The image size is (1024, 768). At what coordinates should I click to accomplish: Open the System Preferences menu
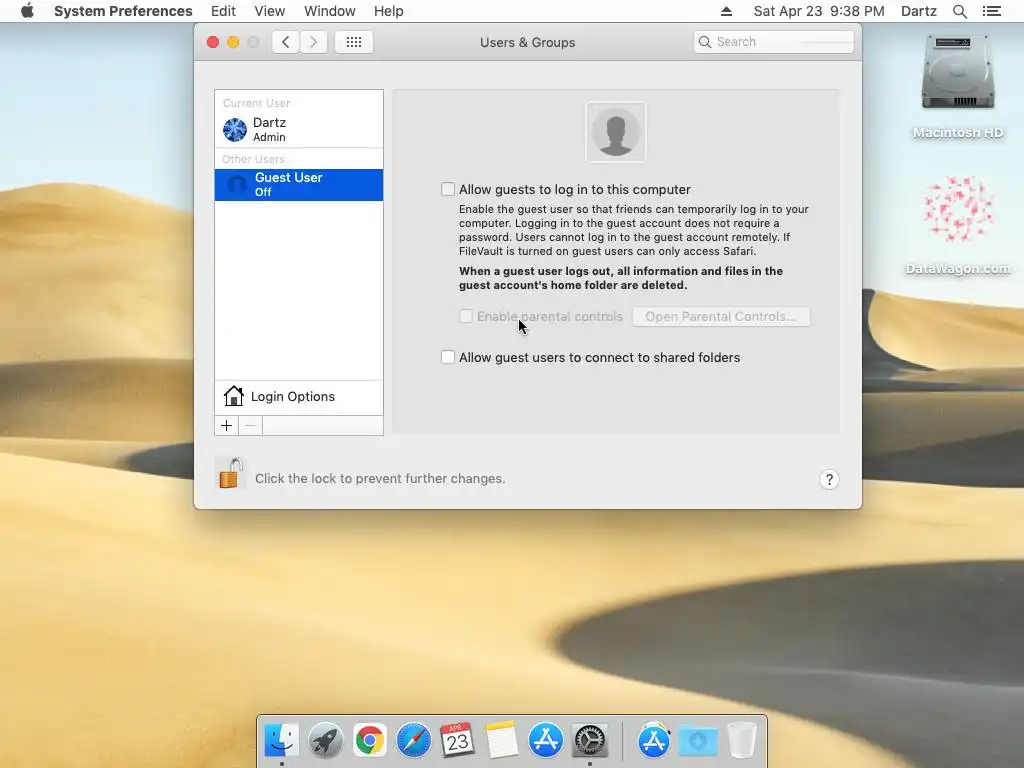[x=123, y=11]
